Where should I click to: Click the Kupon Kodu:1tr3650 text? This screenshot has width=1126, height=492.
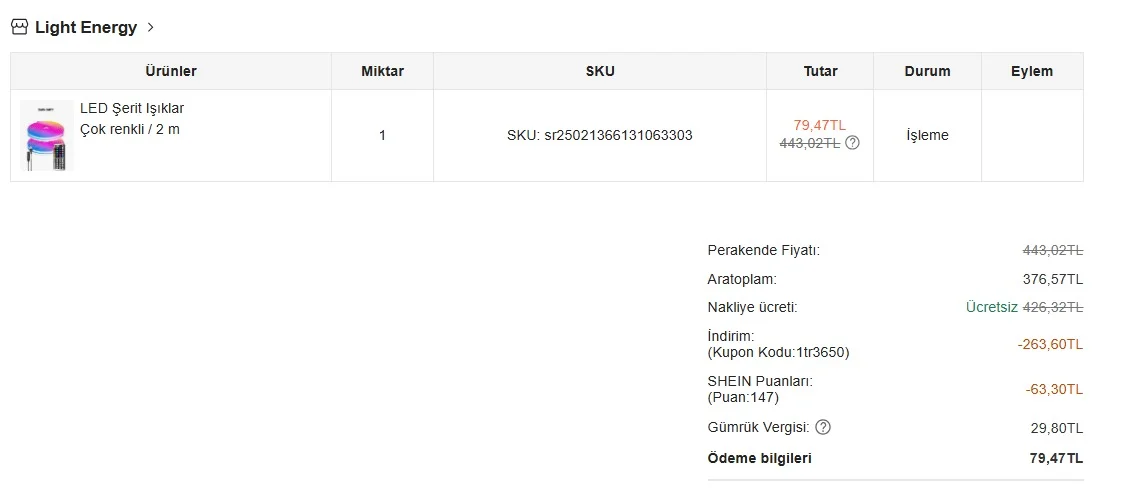click(778, 352)
